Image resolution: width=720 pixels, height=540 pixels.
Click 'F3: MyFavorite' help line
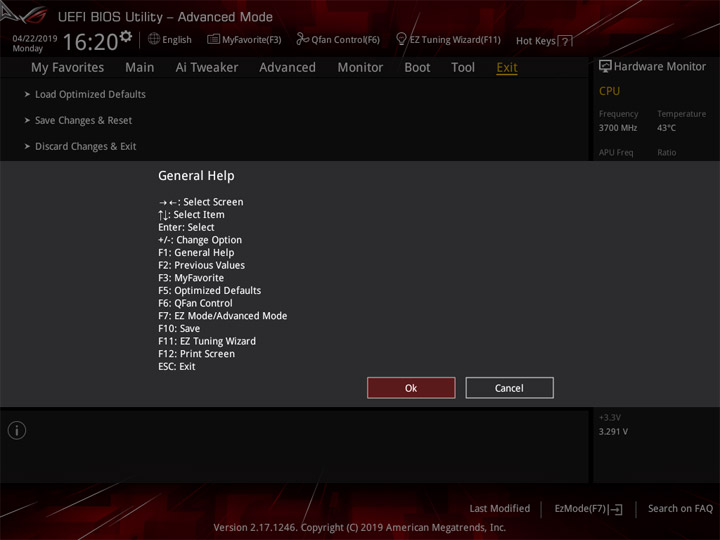[x=191, y=278]
